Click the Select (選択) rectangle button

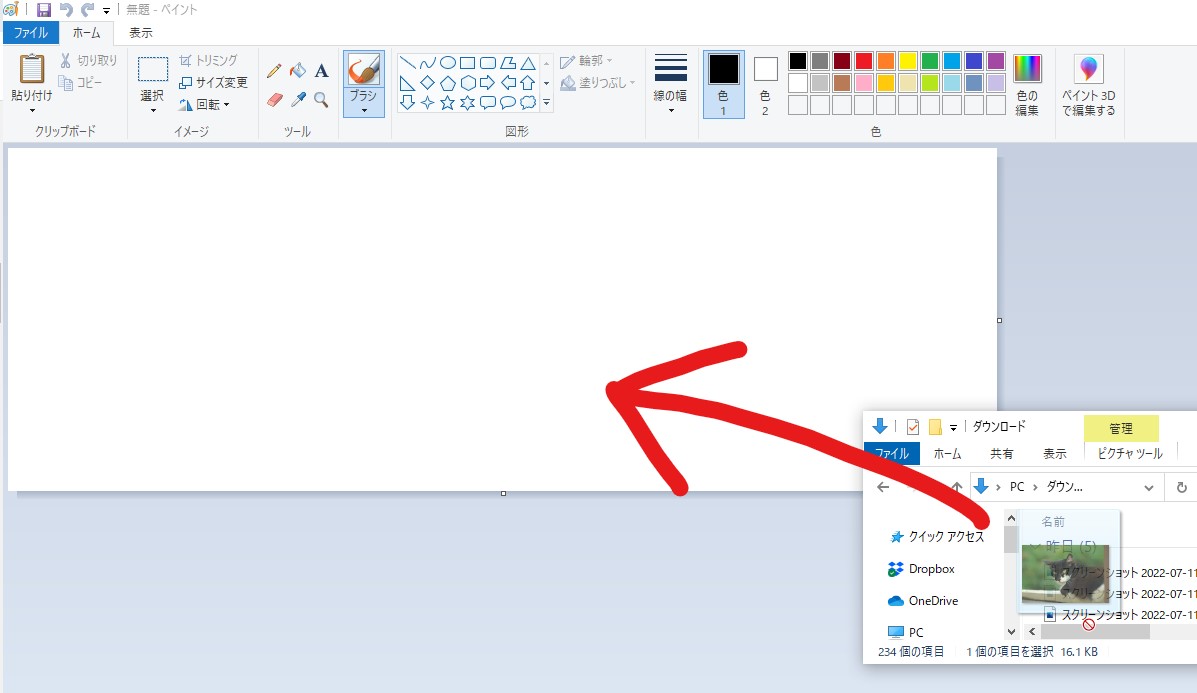click(153, 69)
